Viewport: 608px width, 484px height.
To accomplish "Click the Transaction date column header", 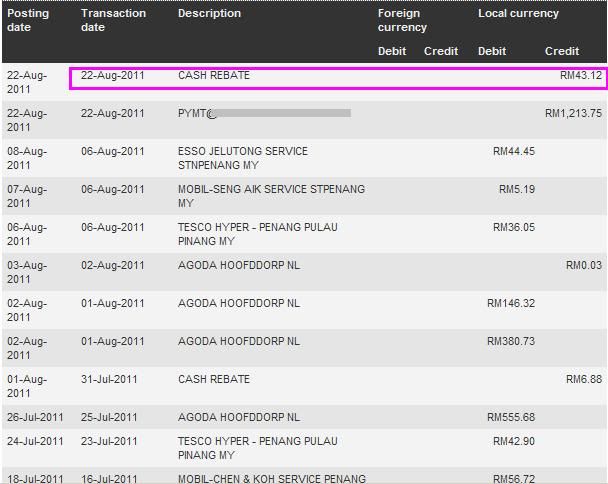I will pyautogui.click(x=113, y=20).
